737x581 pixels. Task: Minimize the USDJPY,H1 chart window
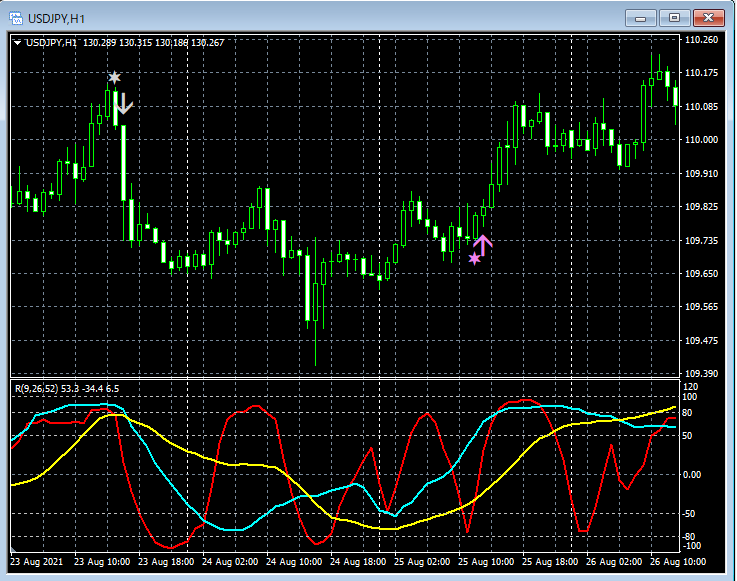640,18
